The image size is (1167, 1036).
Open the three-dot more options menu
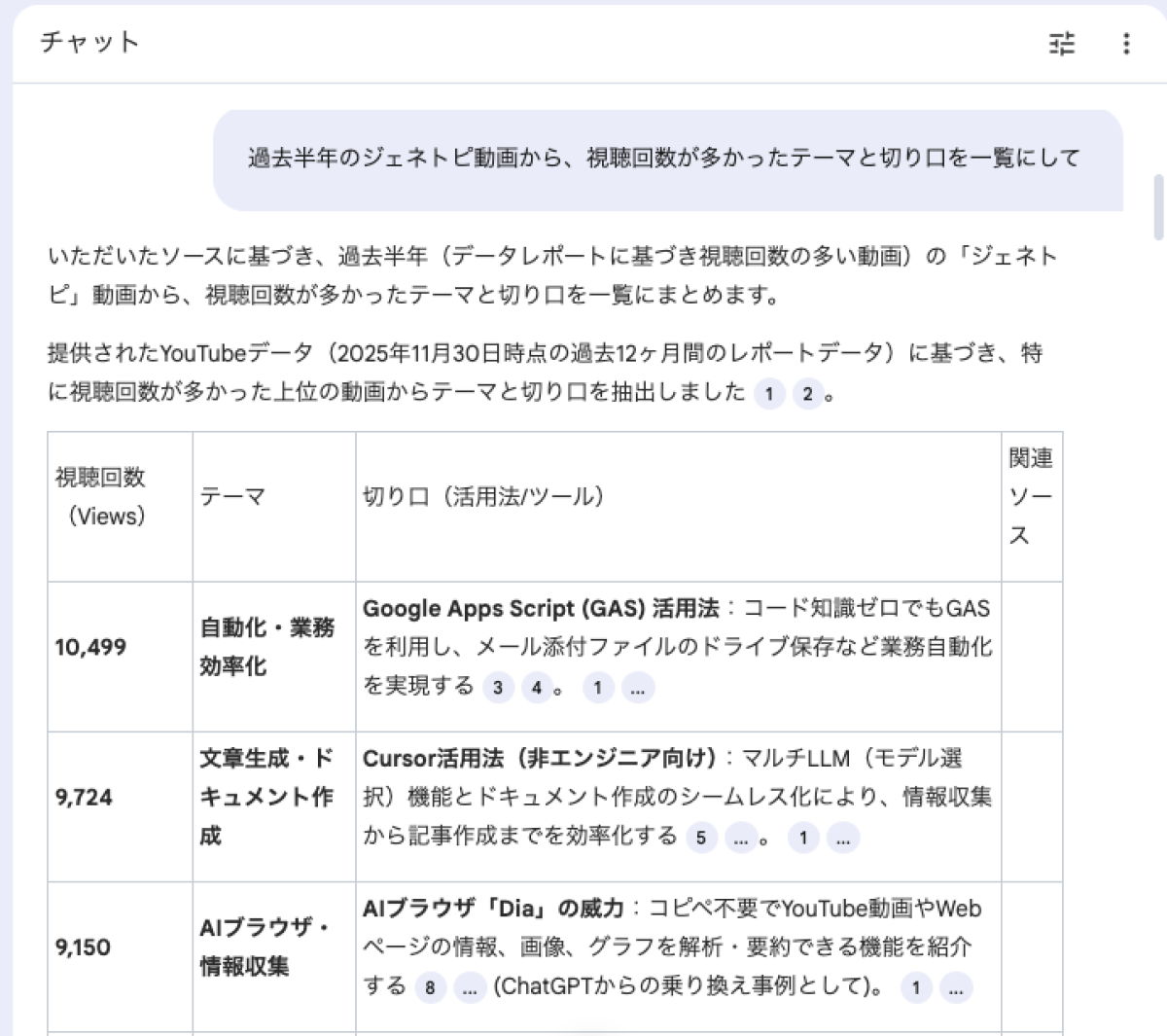1126,44
